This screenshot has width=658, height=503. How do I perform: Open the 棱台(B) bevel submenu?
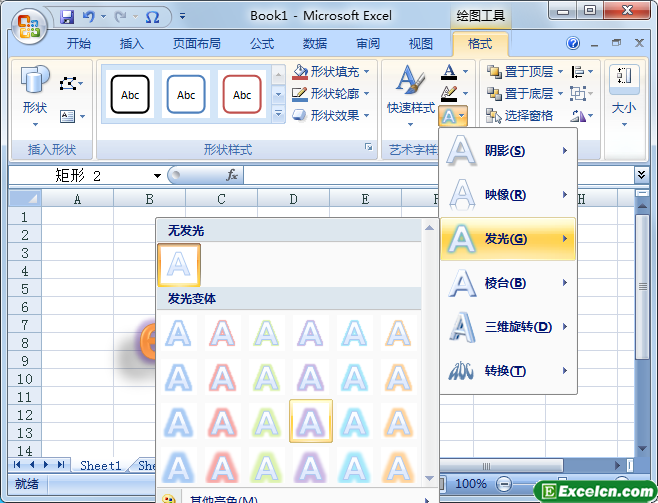pyautogui.click(x=508, y=283)
